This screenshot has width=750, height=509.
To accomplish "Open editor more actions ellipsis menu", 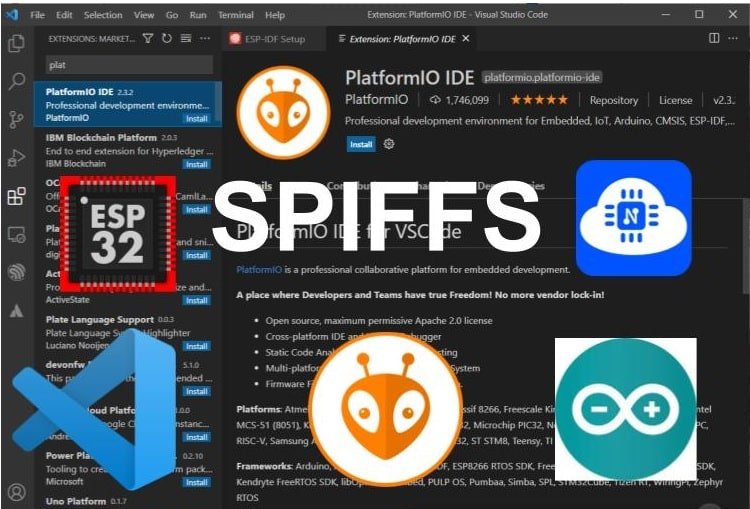I will pos(733,38).
